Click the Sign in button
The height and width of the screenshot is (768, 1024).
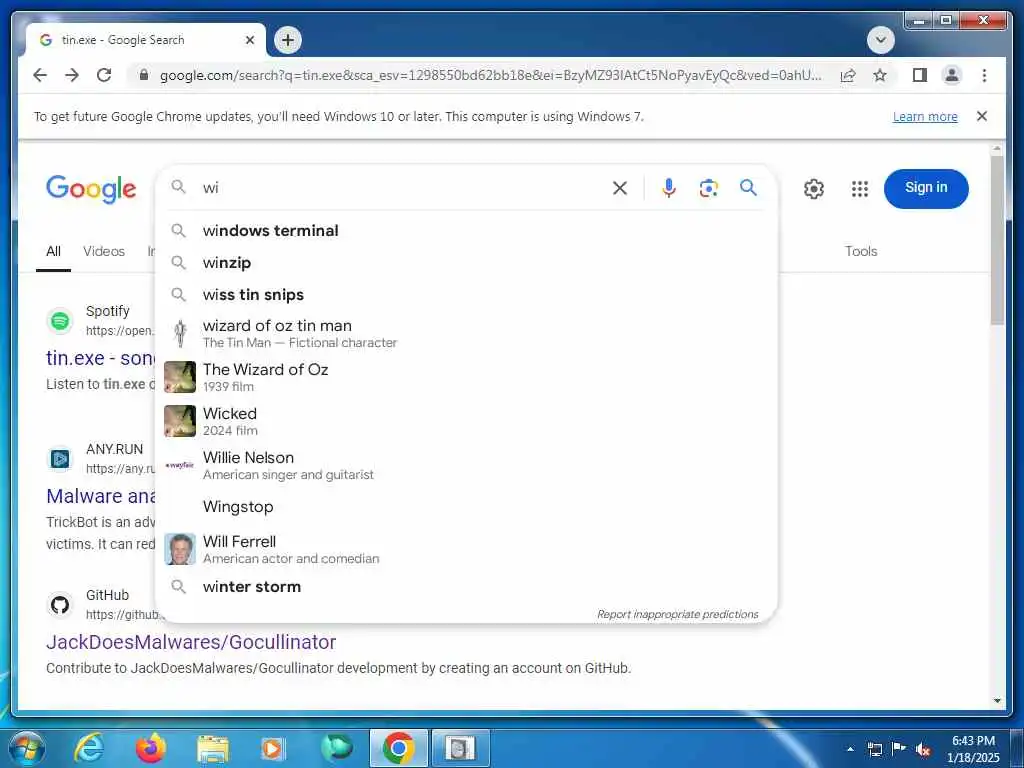tap(926, 189)
